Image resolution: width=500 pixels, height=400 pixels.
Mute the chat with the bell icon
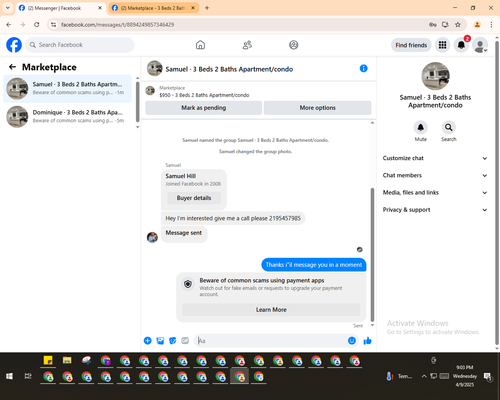pos(421,127)
